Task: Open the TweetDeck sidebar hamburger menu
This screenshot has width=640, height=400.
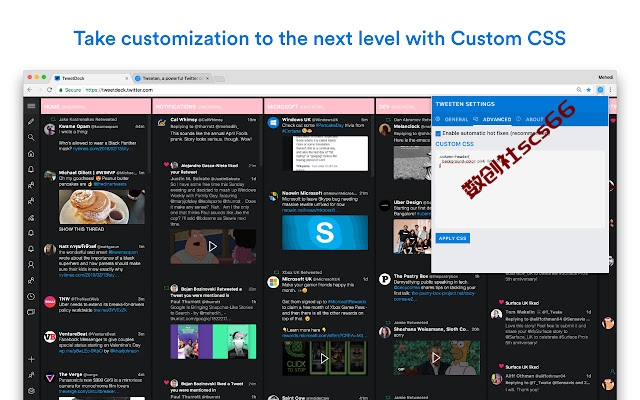Action: tap(31, 106)
